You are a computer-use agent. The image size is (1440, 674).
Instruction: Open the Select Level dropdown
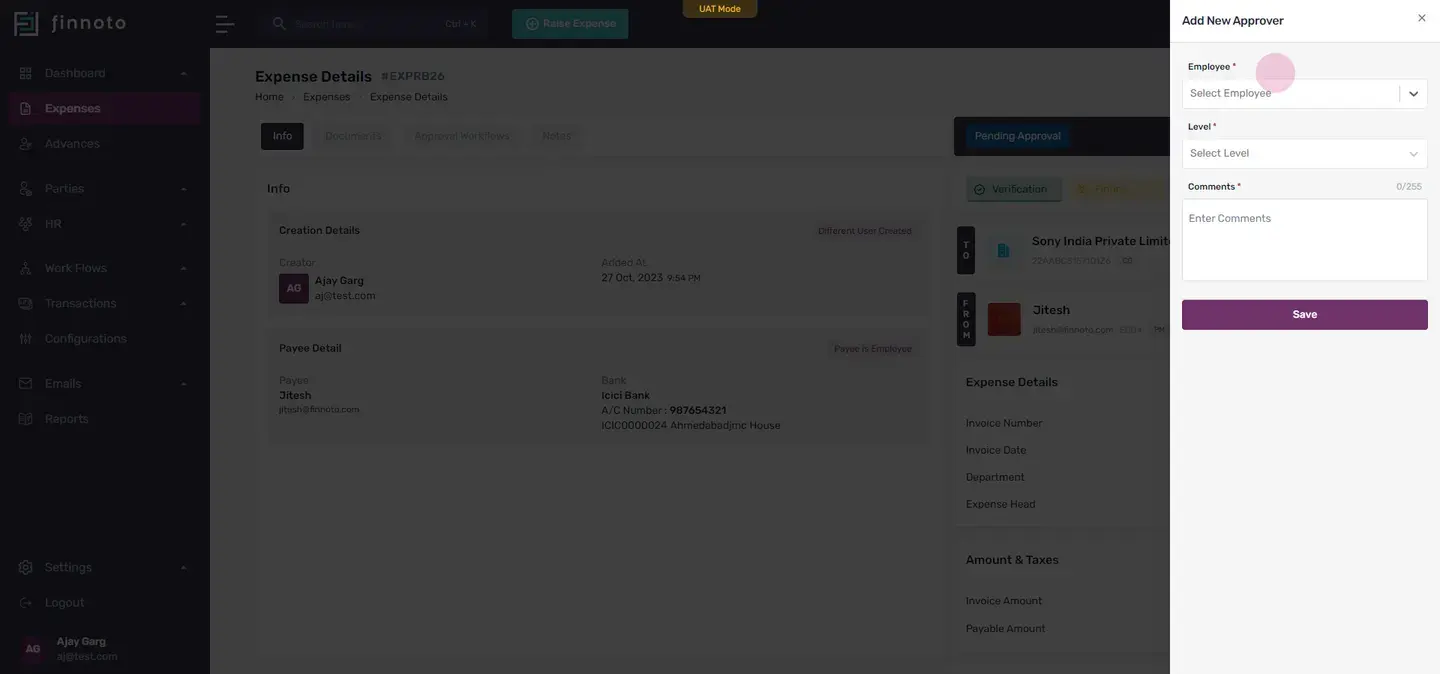[1304, 154]
